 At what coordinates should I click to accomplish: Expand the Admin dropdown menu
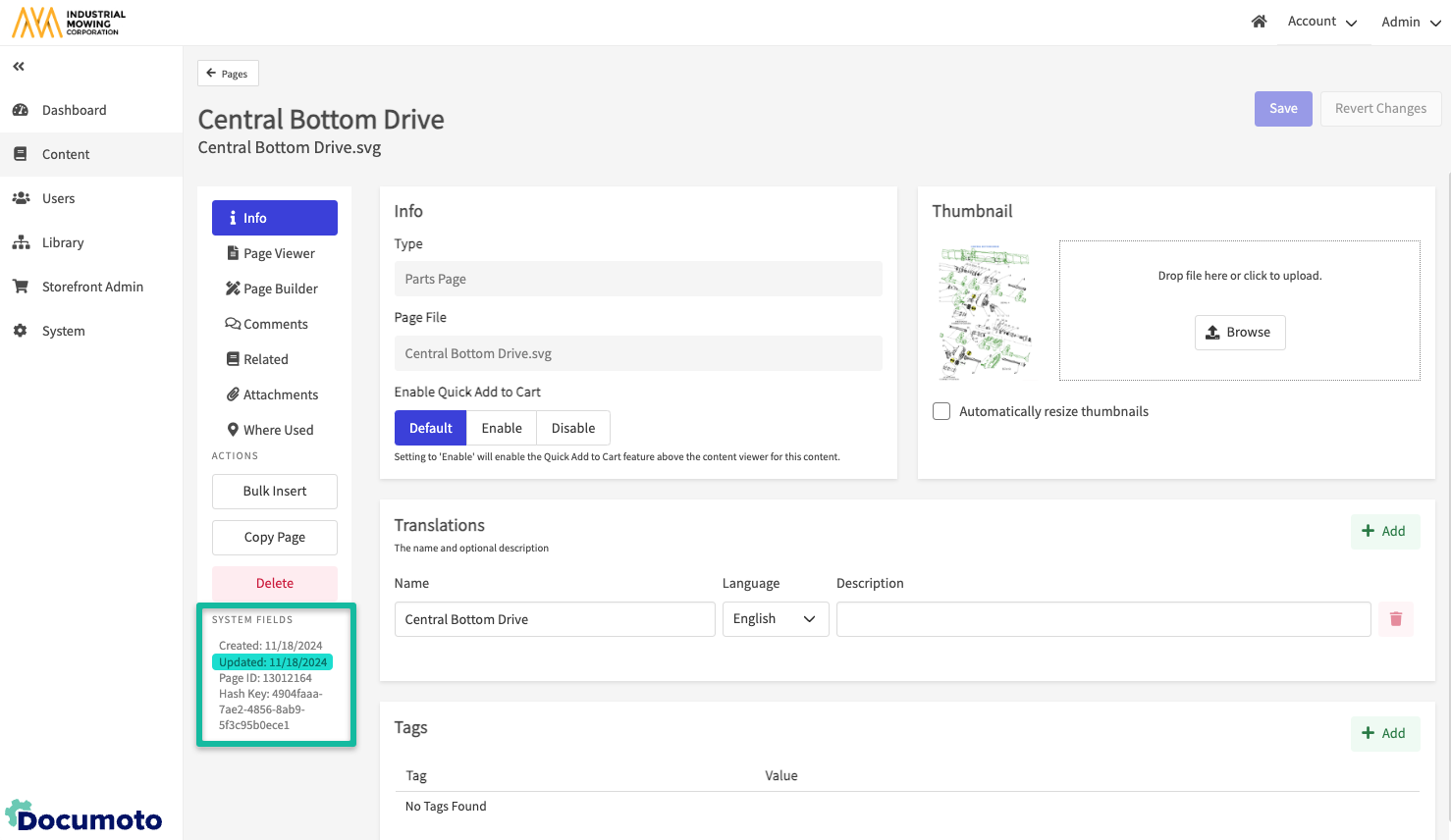click(x=1411, y=22)
